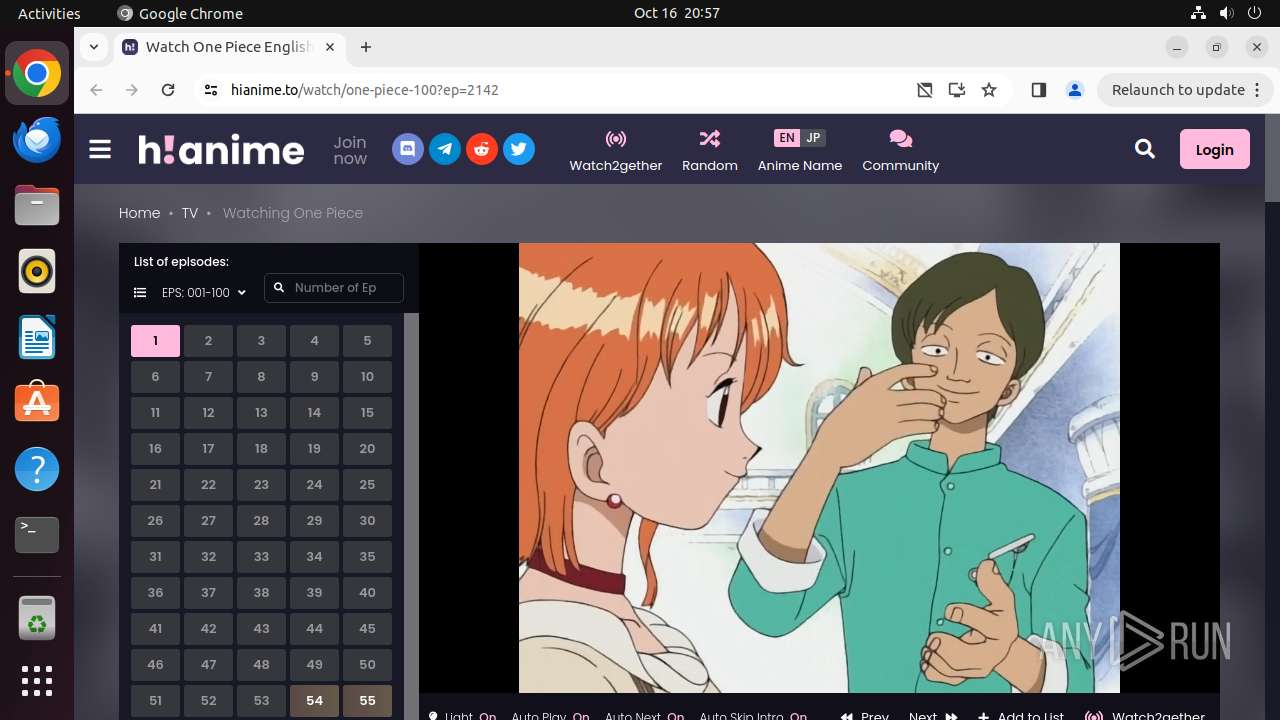Open Chrome menu next to Relaunch to update
1280x720 pixels.
[1258, 90]
